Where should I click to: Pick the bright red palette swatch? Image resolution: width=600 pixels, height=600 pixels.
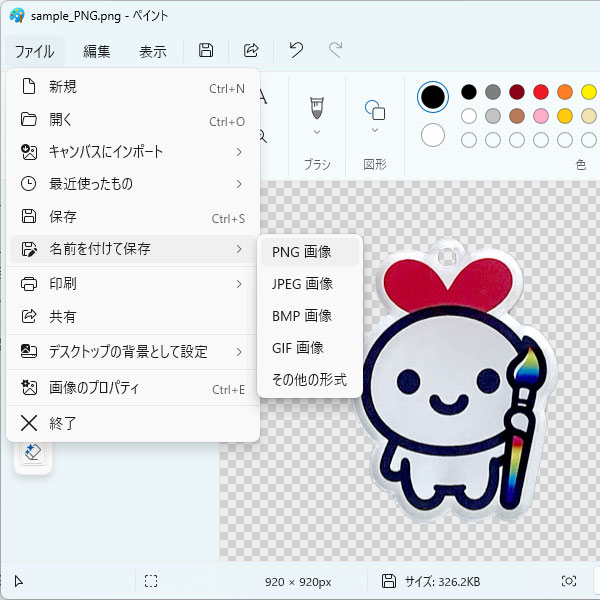[x=541, y=92]
